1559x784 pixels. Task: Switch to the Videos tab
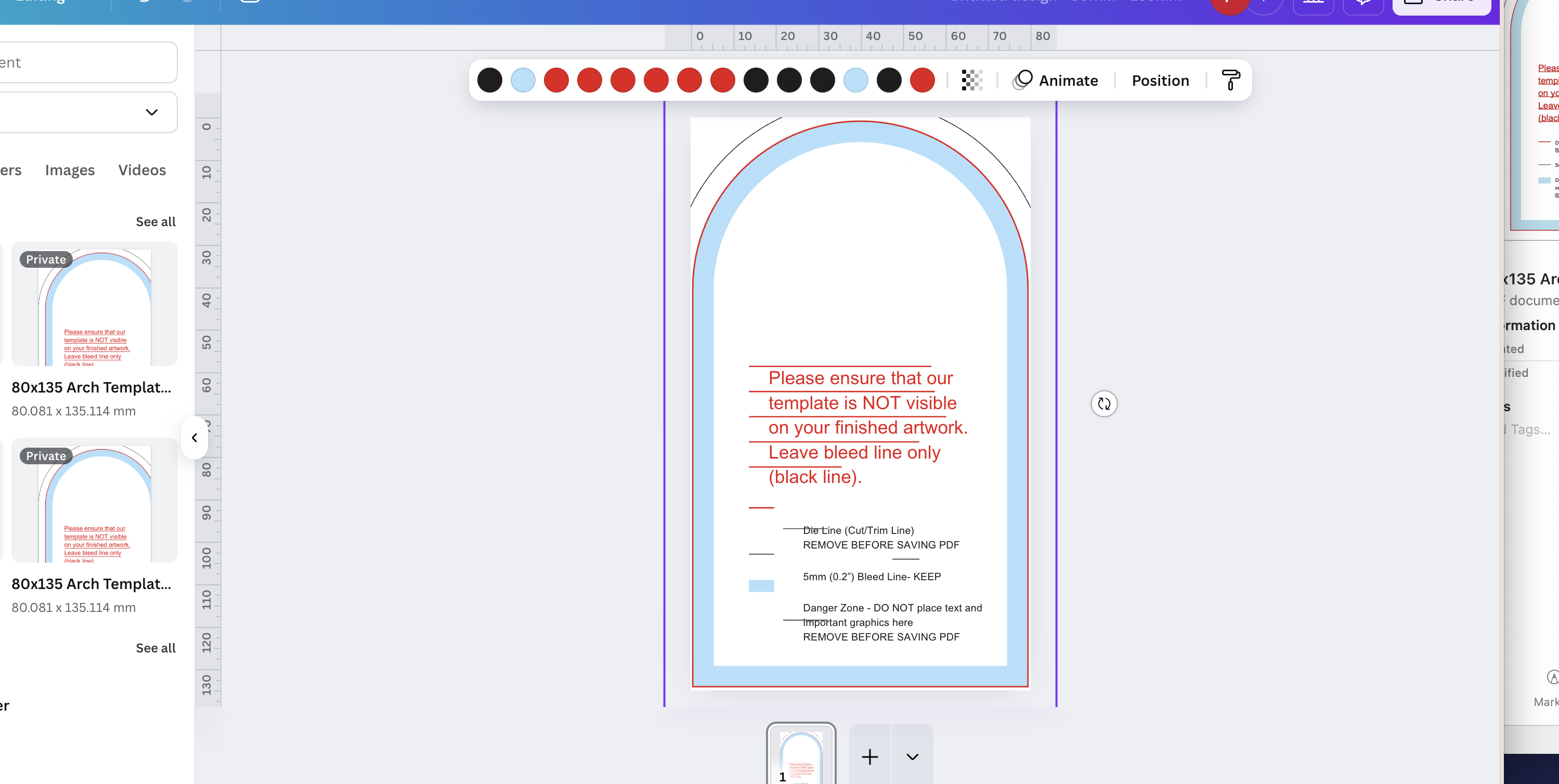tap(141, 170)
